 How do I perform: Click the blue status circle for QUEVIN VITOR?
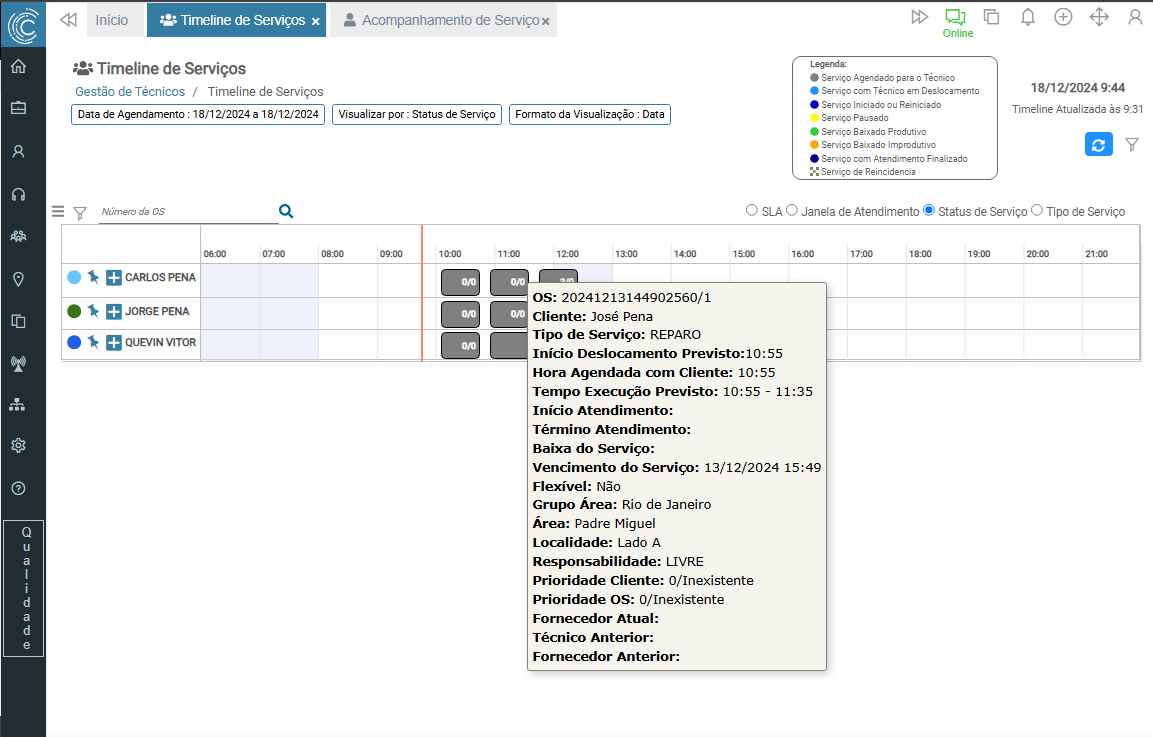click(x=74, y=343)
